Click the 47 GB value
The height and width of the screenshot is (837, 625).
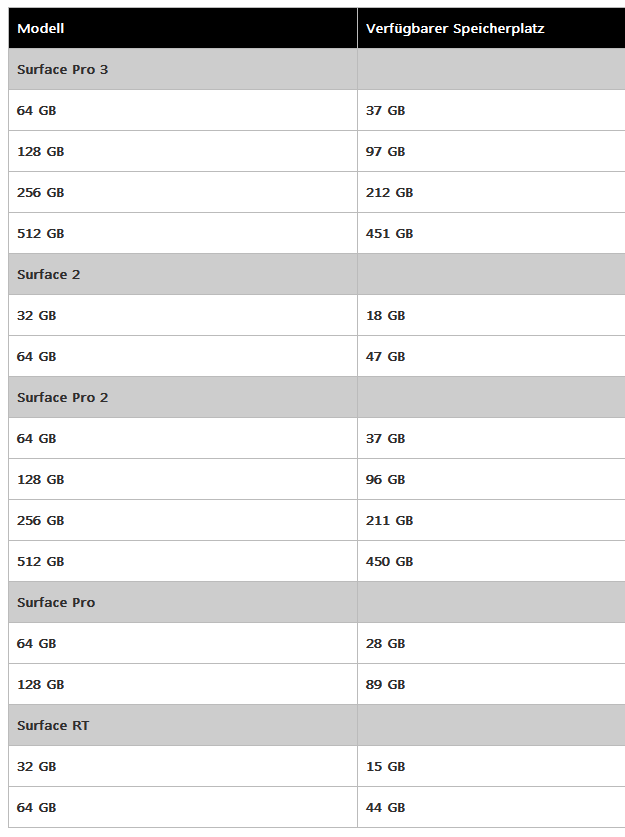tap(385, 357)
